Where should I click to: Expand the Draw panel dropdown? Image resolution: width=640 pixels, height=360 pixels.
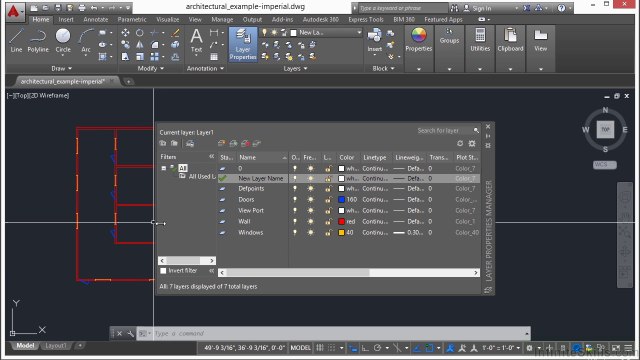pos(62,69)
